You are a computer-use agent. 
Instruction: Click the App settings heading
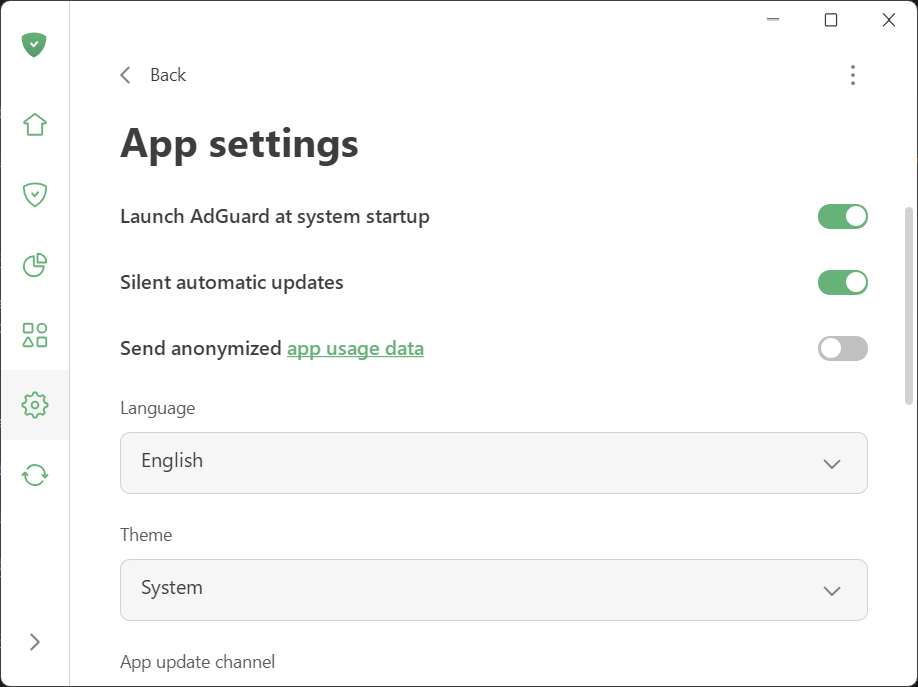click(x=238, y=143)
